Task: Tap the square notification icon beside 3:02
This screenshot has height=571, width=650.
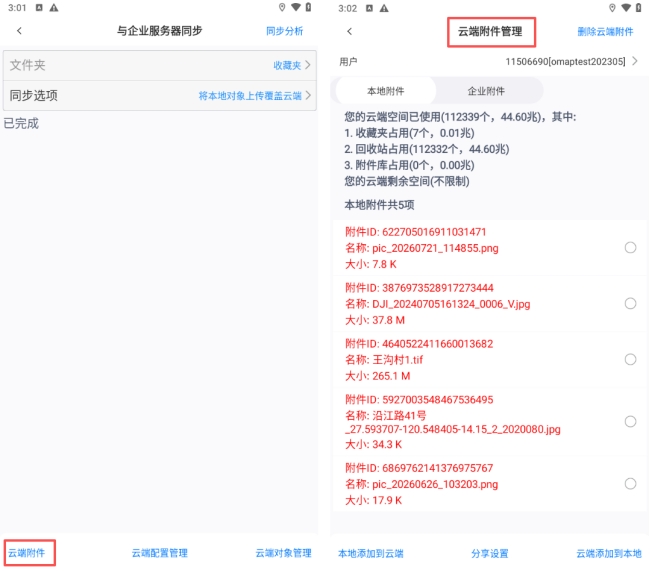Action: coord(369,8)
